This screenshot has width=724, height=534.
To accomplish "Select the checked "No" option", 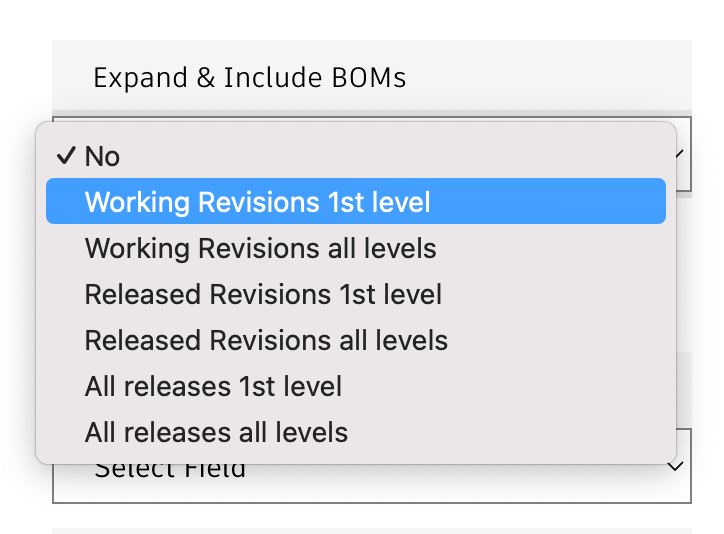I will 103,156.
